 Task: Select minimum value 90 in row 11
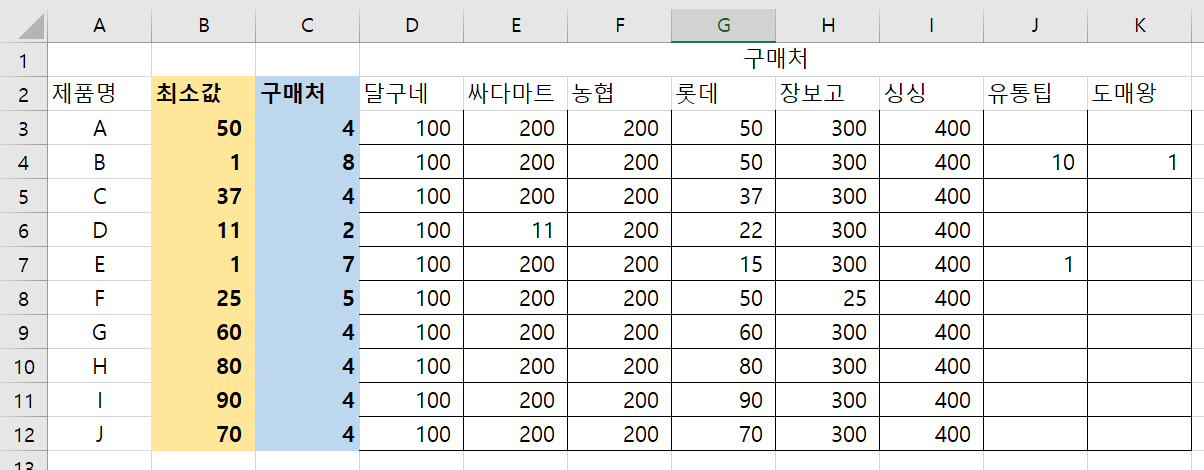point(203,400)
